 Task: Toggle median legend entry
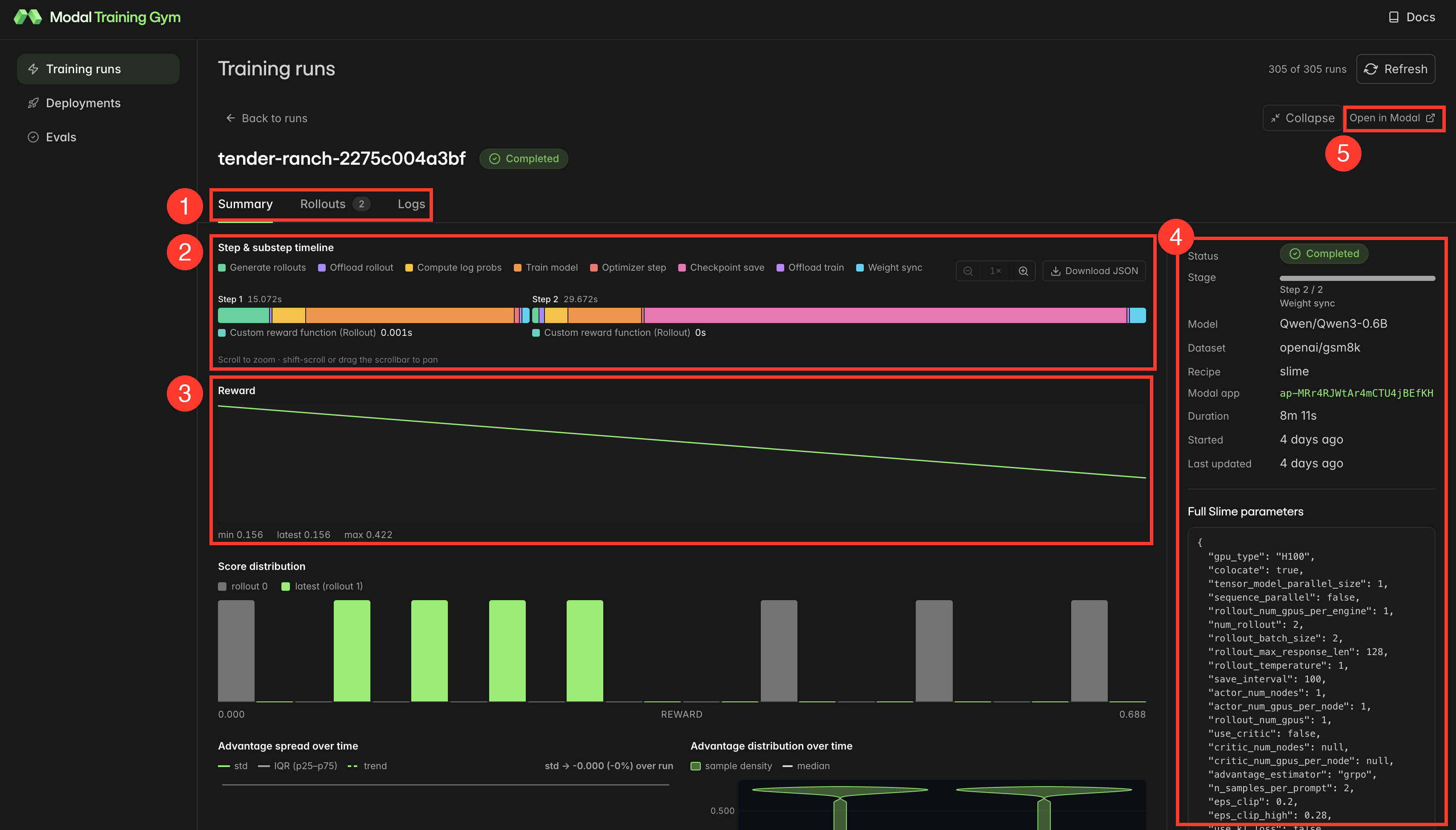pyautogui.click(x=806, y=766)
